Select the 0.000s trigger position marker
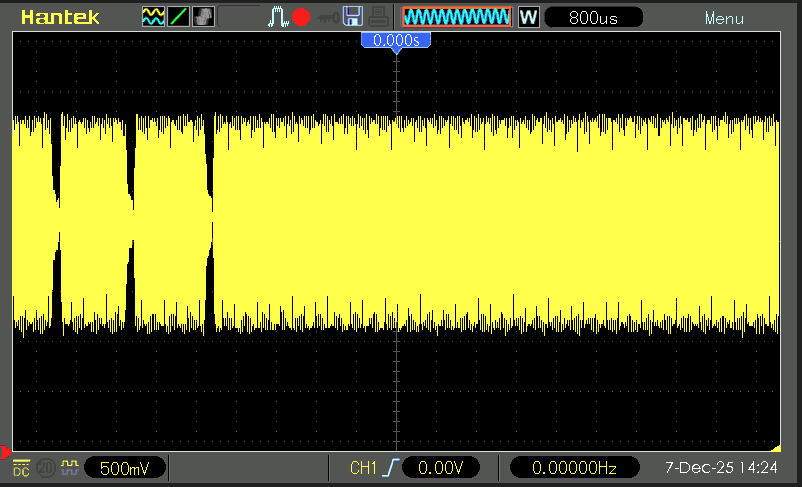The image size is (802, 487). point(397,41)
